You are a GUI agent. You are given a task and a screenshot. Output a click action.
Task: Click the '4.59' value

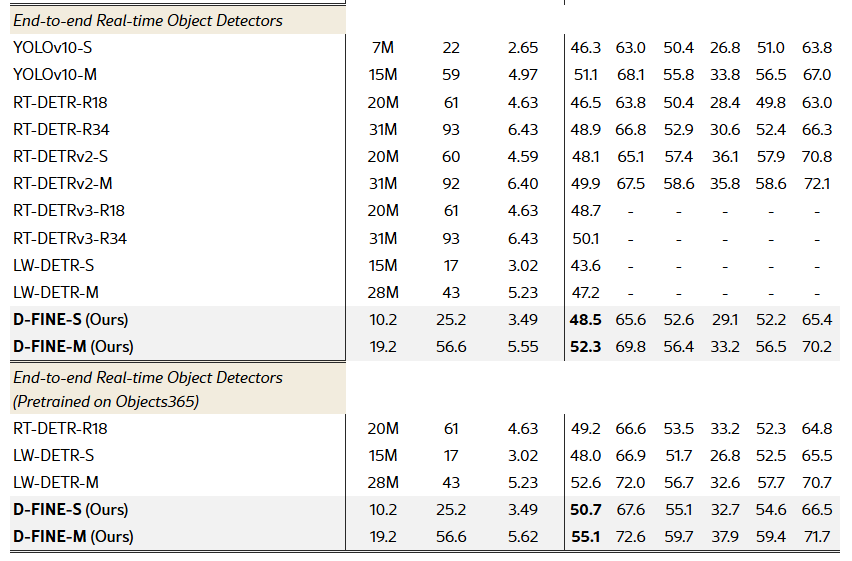(x=523, y=157)
